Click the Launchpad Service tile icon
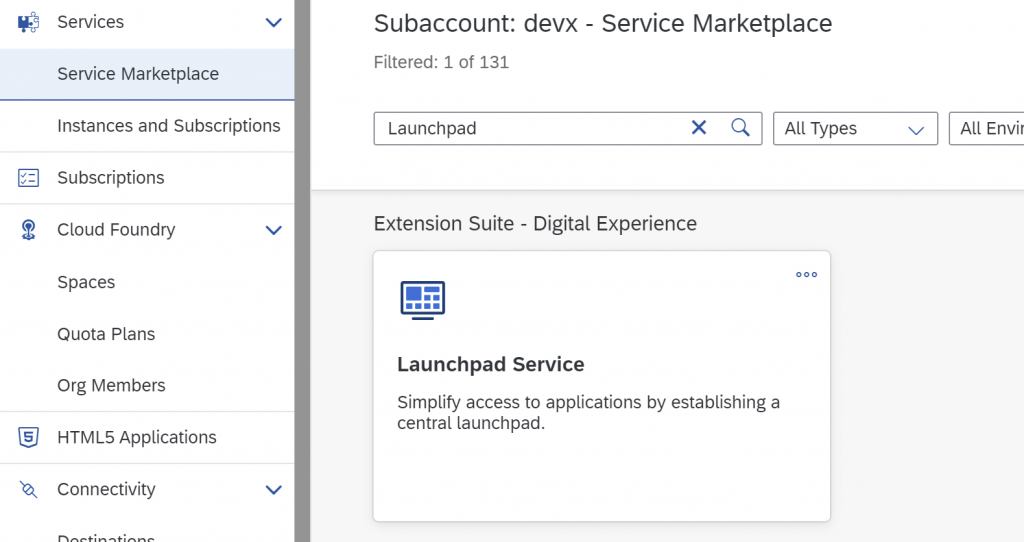The image size is (1024, 542). (x=423, y=300)
